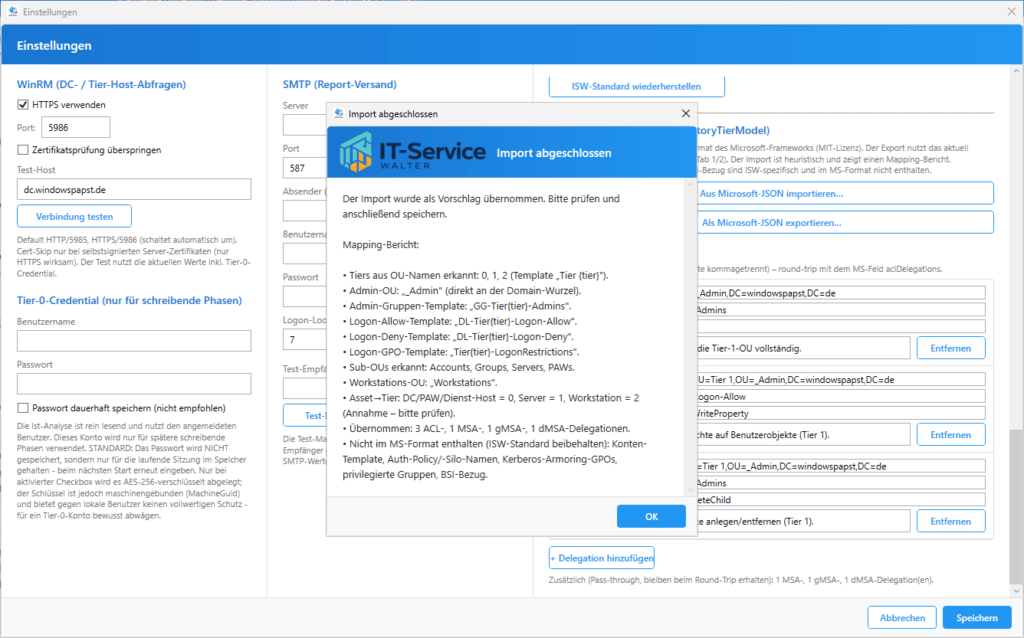Click the IT-Service Walter logo

[412, 153]
